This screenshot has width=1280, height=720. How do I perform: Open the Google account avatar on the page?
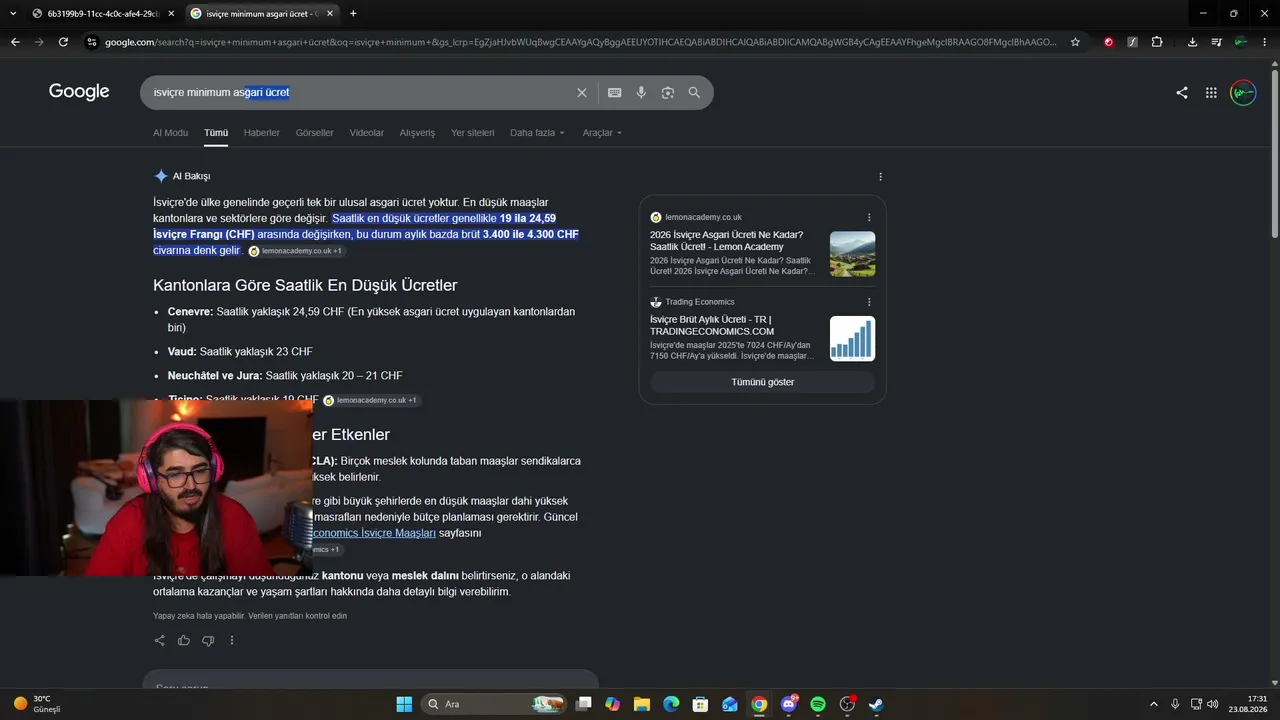click(1243, 93)
